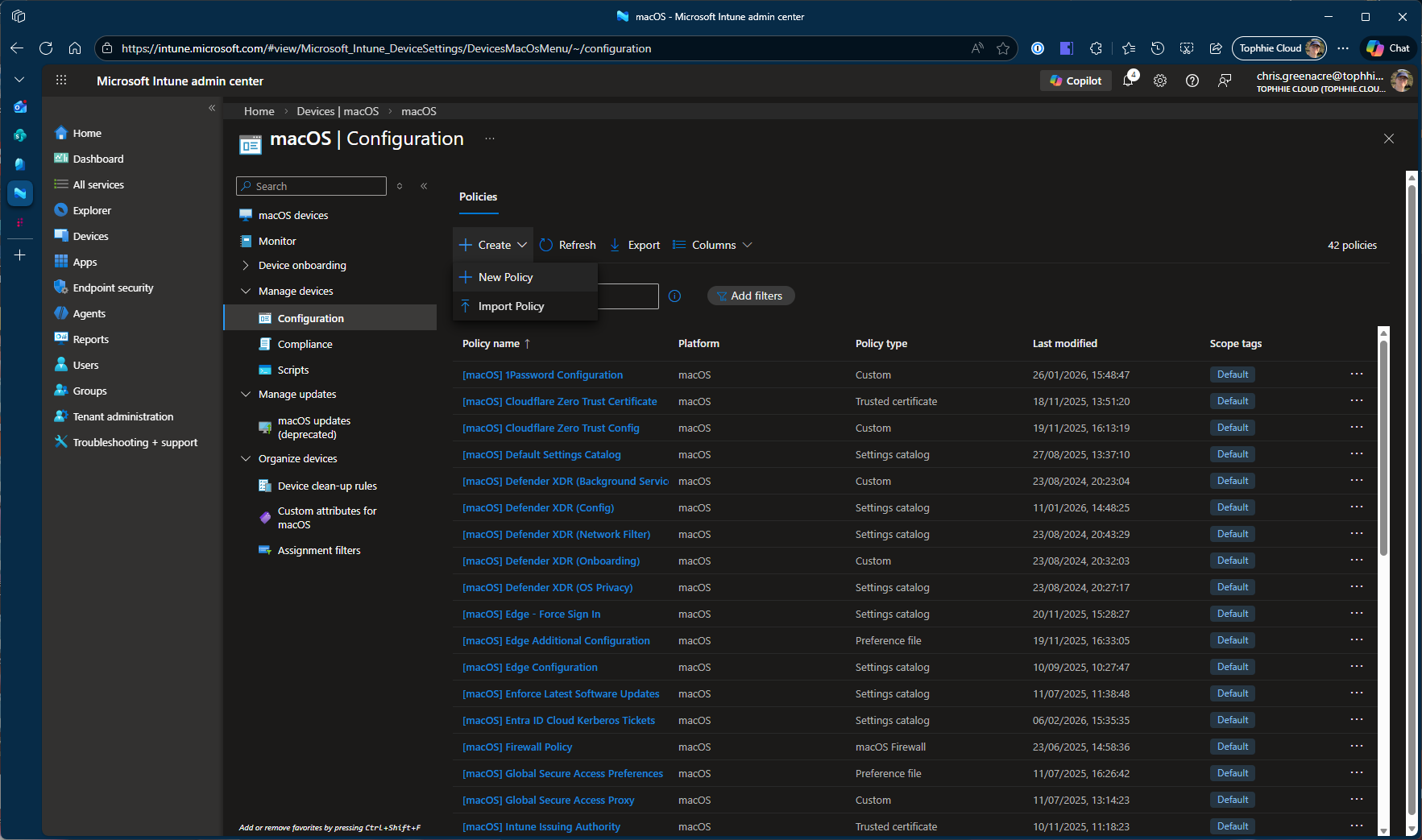Open the app launcher waffle icon

tap(61, 81)
